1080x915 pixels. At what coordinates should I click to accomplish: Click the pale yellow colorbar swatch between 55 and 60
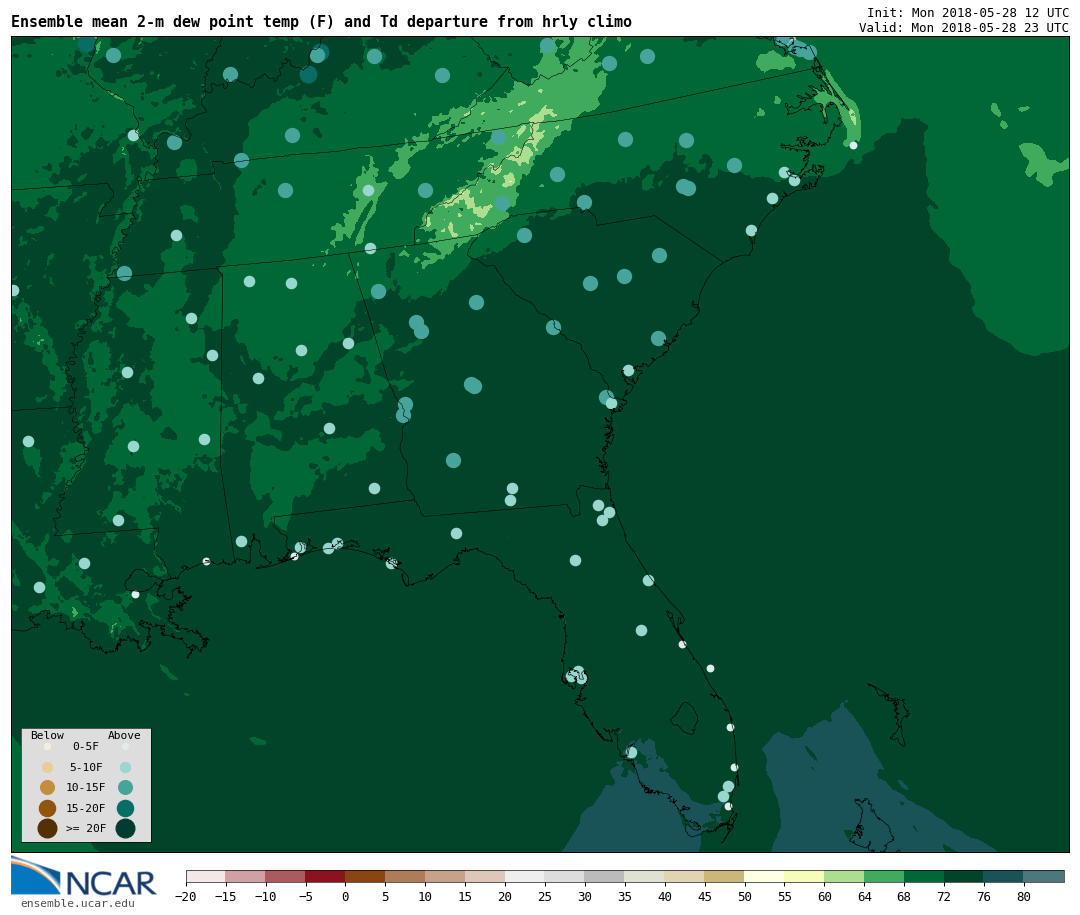pyautogui.click(x=804, y=876)
